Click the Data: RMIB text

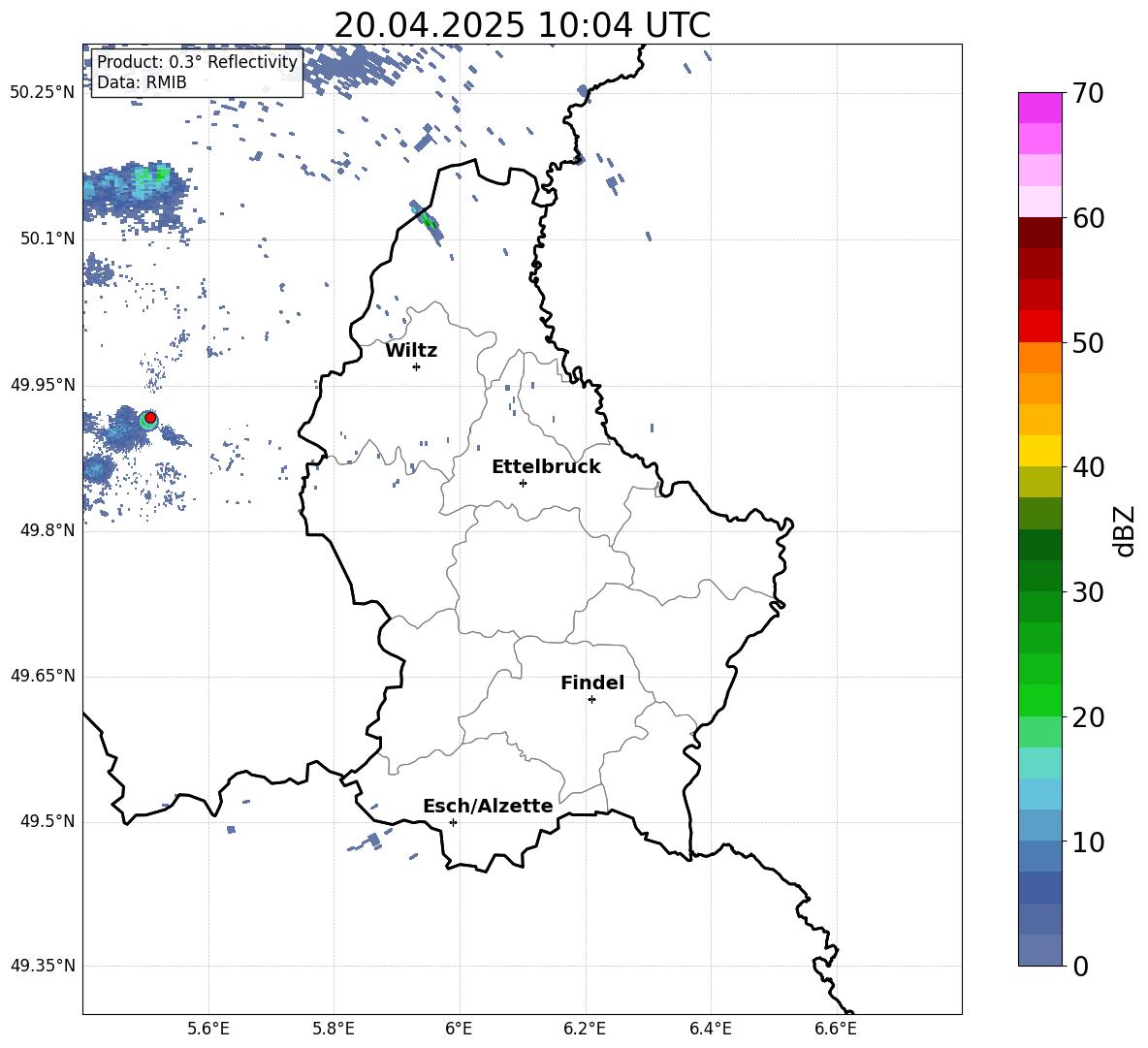click(142, 82)
